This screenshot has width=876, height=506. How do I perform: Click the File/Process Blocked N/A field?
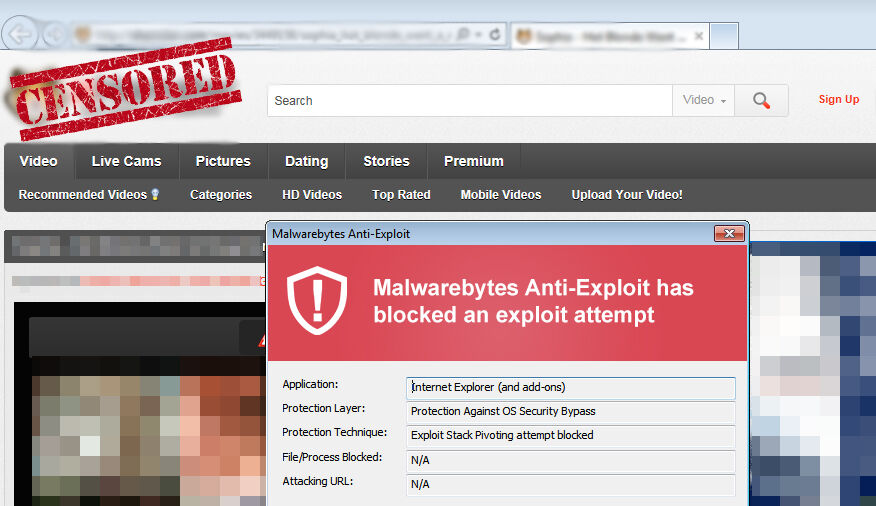pyautogui.click(x=570, y=460)
